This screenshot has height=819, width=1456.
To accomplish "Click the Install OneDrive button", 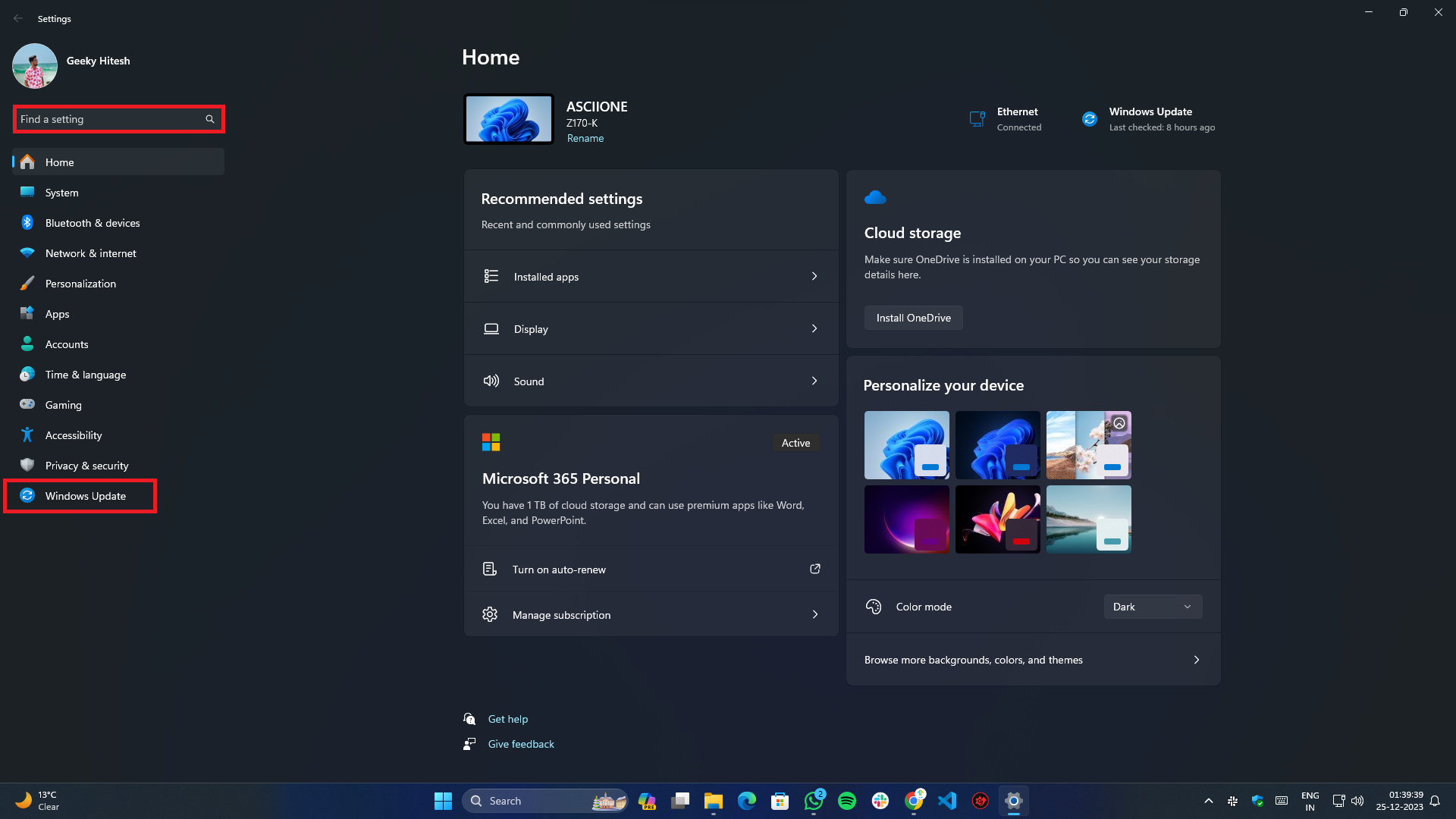I will (913, 318).
